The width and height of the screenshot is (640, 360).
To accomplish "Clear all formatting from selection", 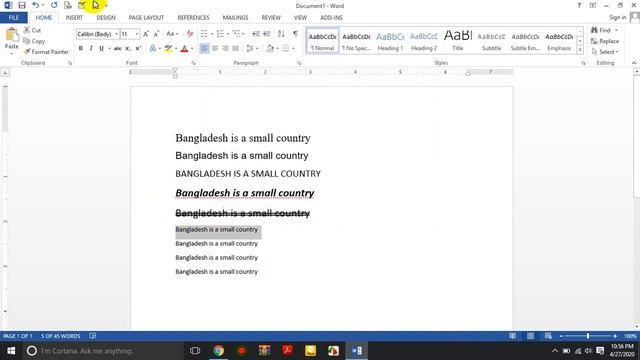I will [190, 34].
